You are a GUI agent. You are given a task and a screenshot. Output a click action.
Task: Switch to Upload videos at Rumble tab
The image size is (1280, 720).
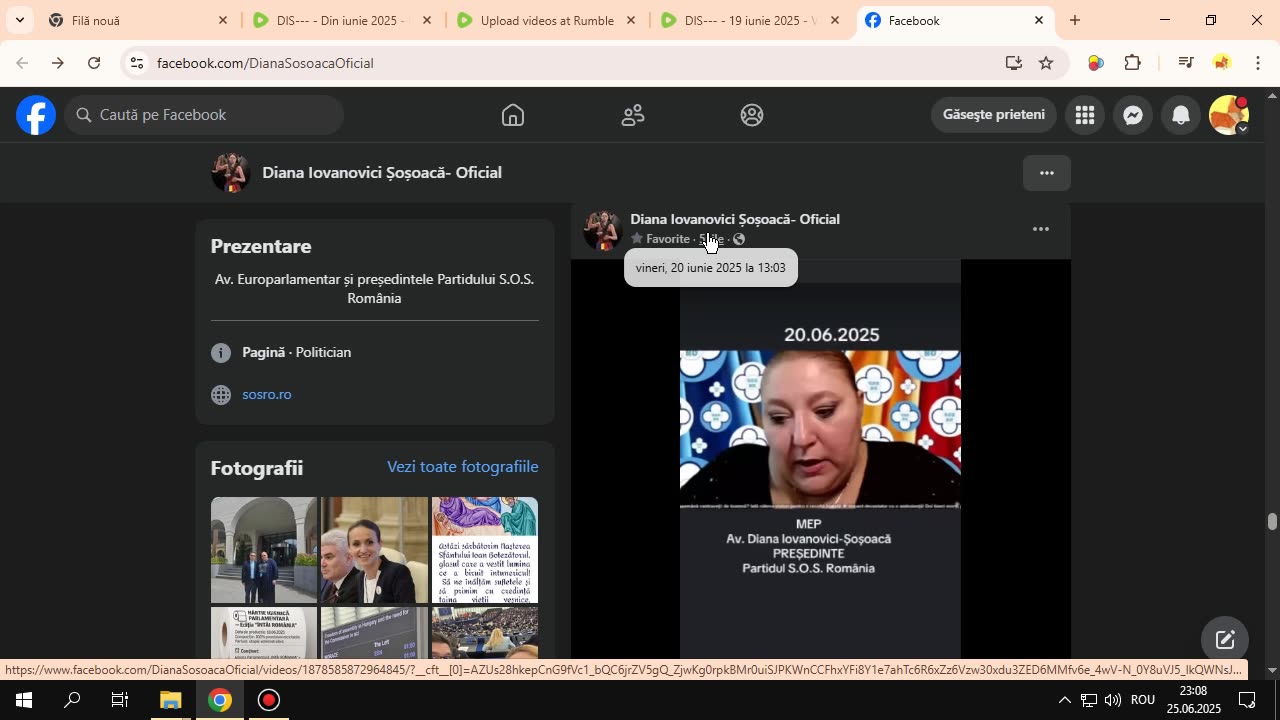(x=547, y=20)
